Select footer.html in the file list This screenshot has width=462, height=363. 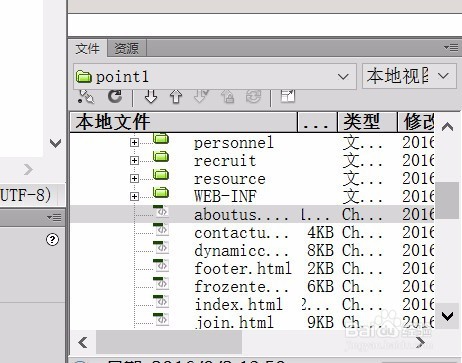pos(242,269)
